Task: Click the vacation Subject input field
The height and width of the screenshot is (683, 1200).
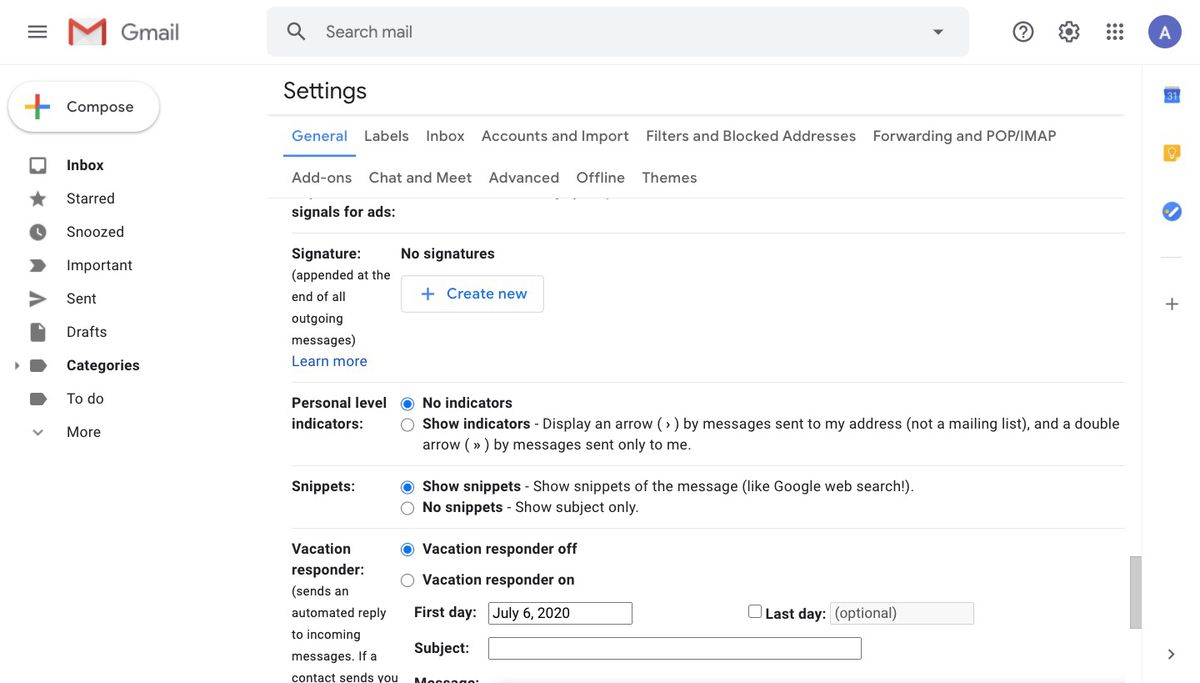Action: coord(675,648)
